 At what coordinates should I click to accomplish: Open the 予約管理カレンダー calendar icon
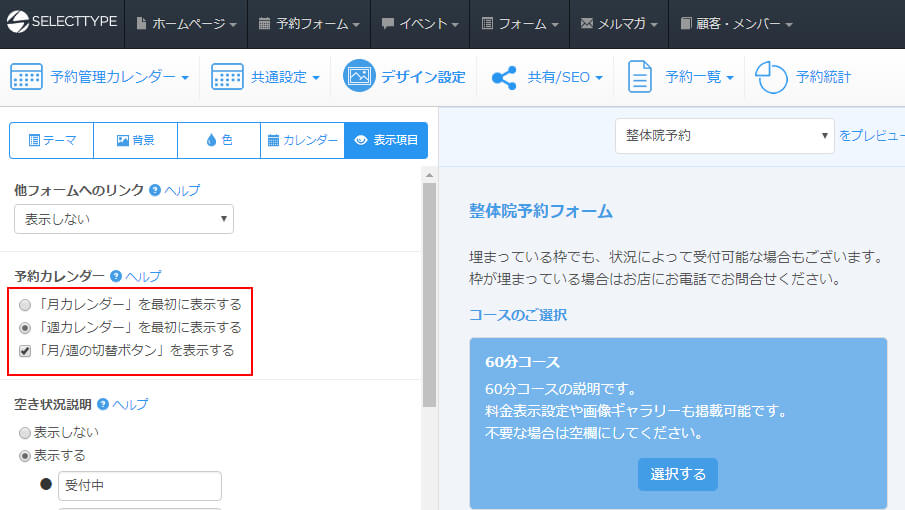(26, 77)
